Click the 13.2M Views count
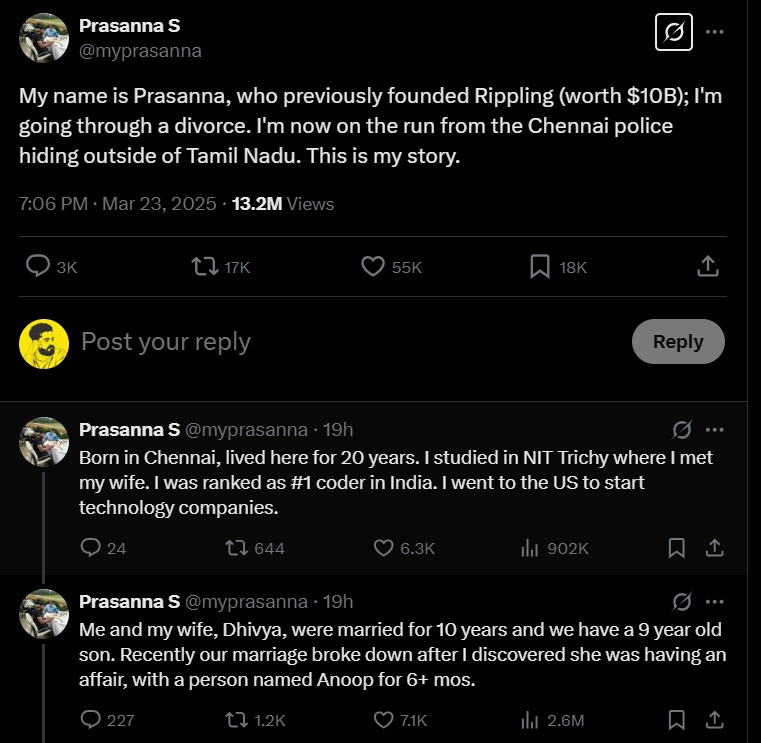Viewport: 761px width, 743px height. tap(283, 204)
